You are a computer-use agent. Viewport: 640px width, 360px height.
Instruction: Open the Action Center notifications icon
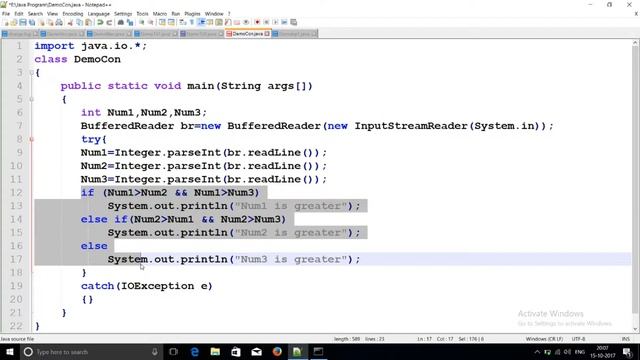pos(628,352)
